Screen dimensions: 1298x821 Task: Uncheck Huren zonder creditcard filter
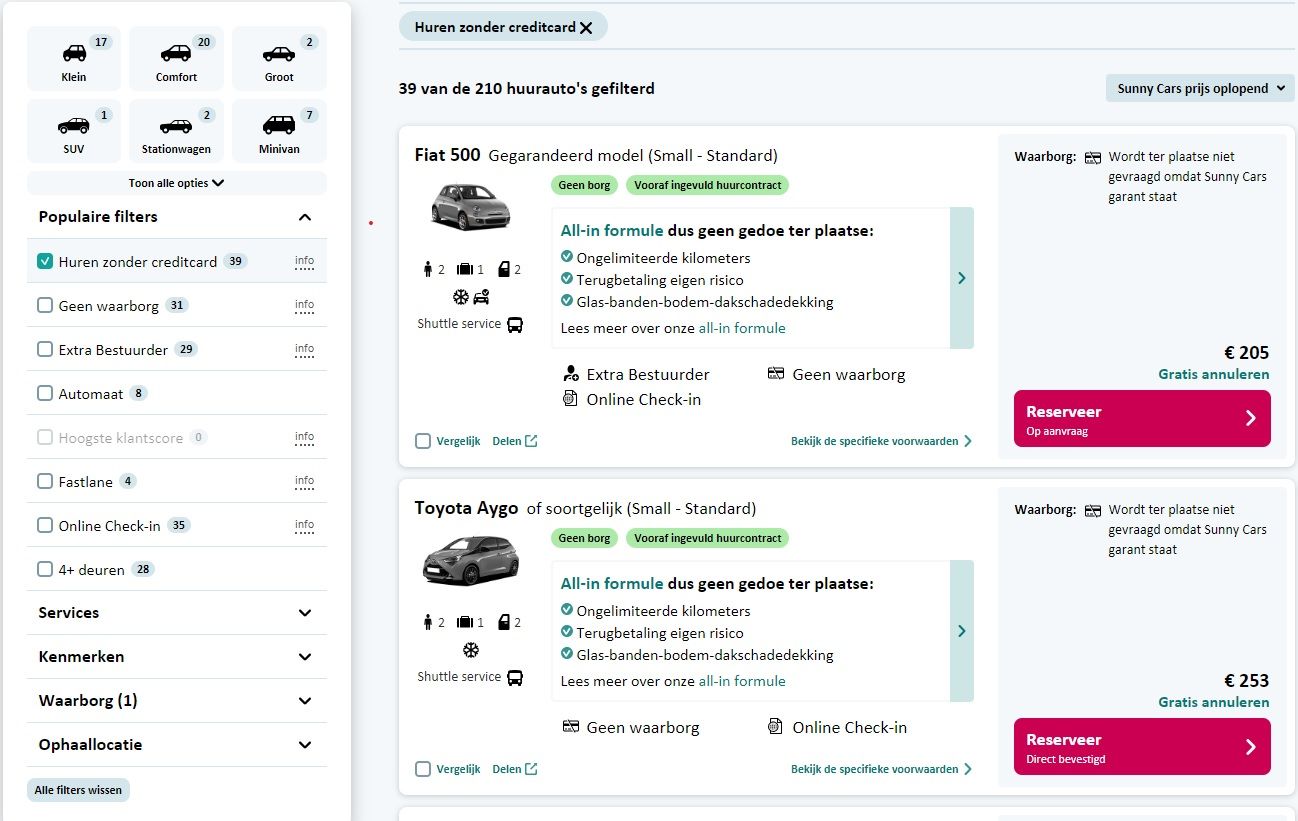coord(45,261)
